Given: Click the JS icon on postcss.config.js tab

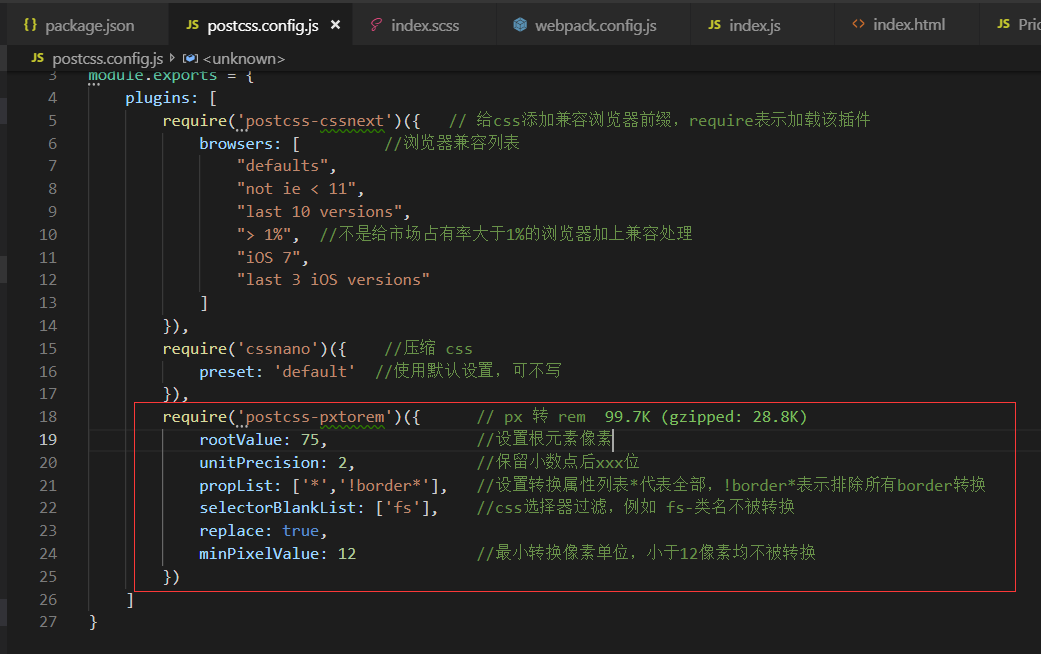Looking at the screenshot, I should [x=192, y=25].
